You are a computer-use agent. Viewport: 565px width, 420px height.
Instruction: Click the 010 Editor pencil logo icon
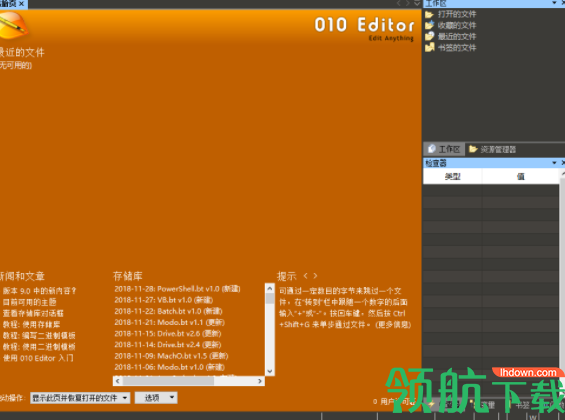13,25
